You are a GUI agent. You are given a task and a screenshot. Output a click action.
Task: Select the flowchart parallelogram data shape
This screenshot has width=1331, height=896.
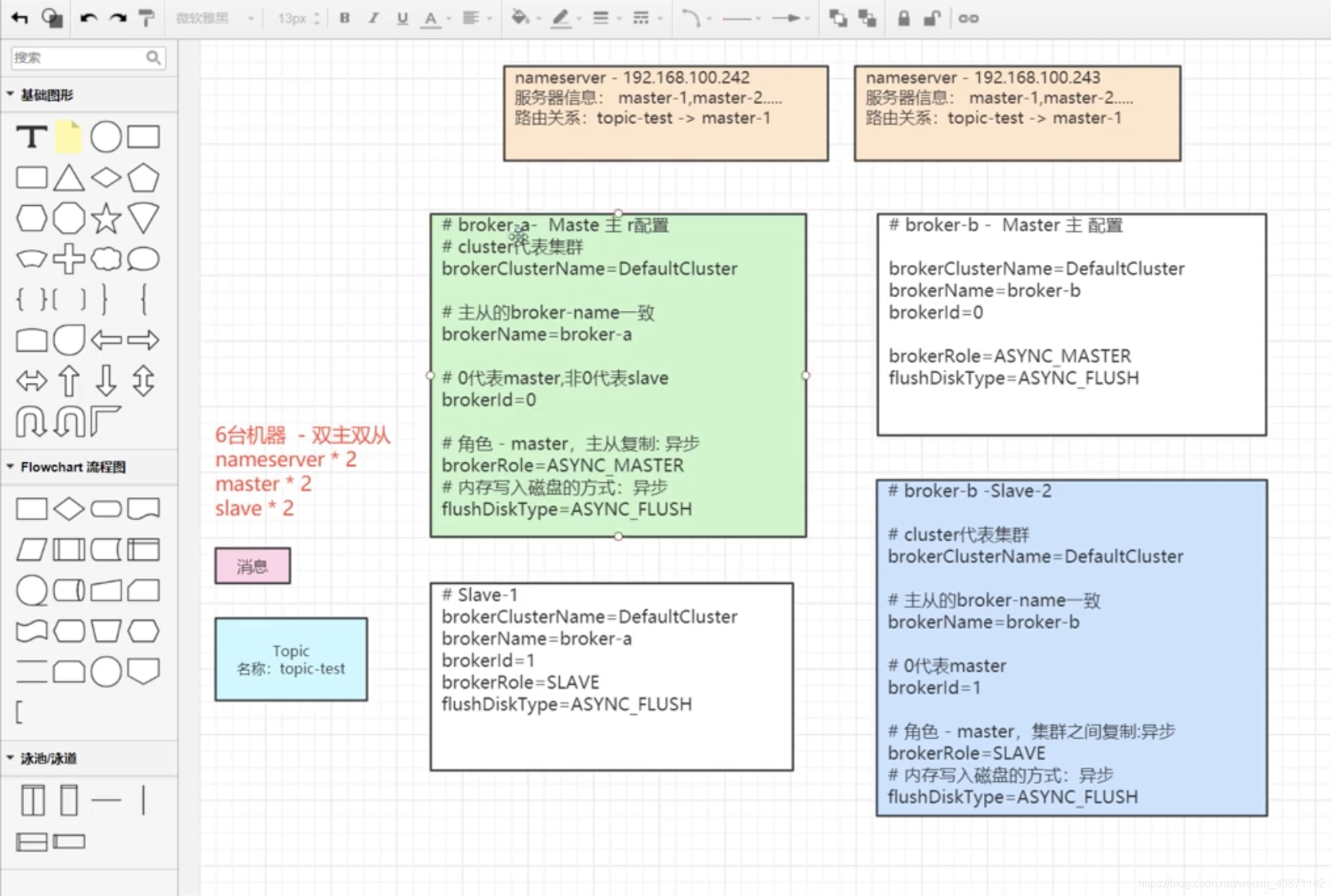pyautogui.click(x=32, y=550)
